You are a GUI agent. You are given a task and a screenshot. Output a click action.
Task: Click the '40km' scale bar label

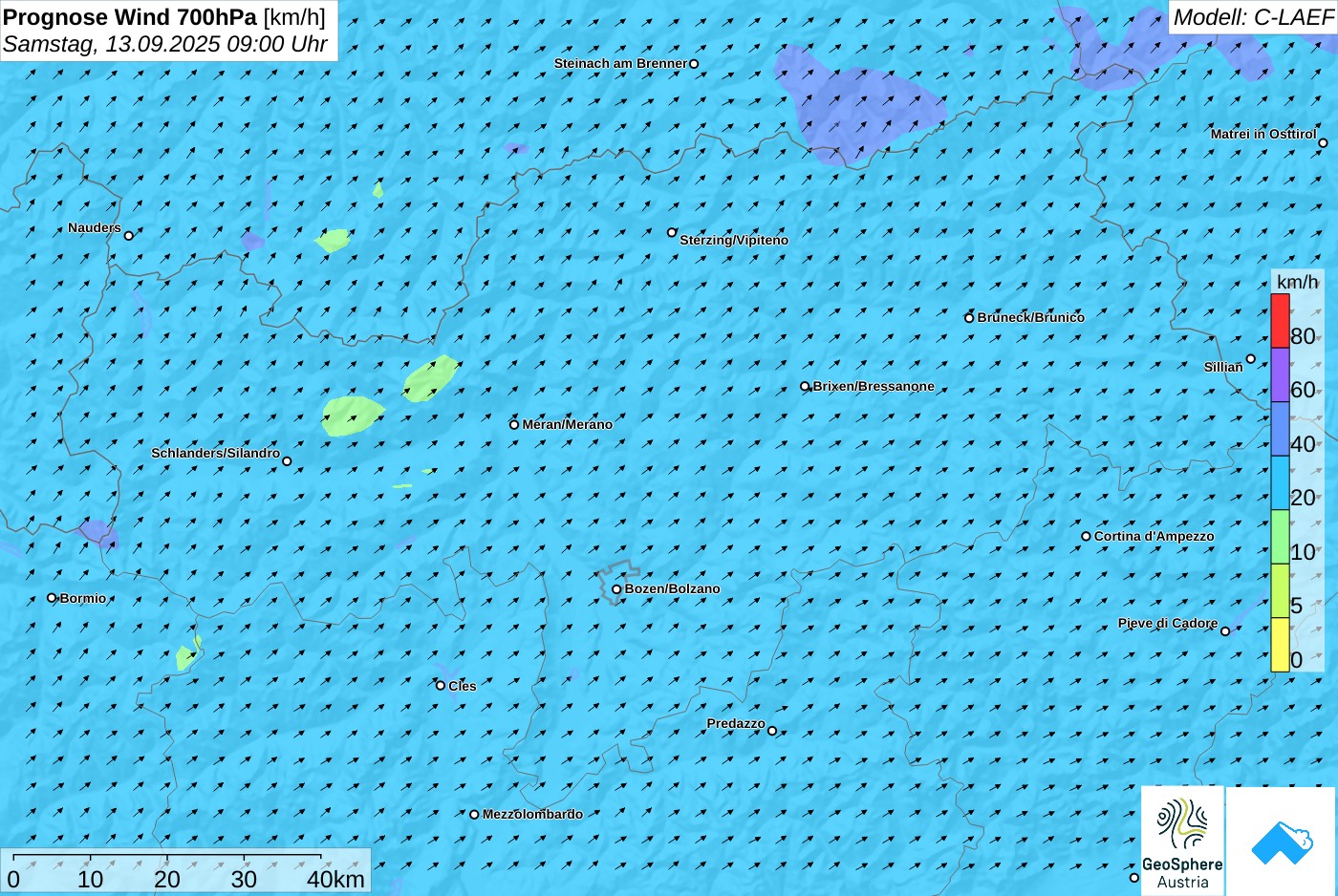335,880
